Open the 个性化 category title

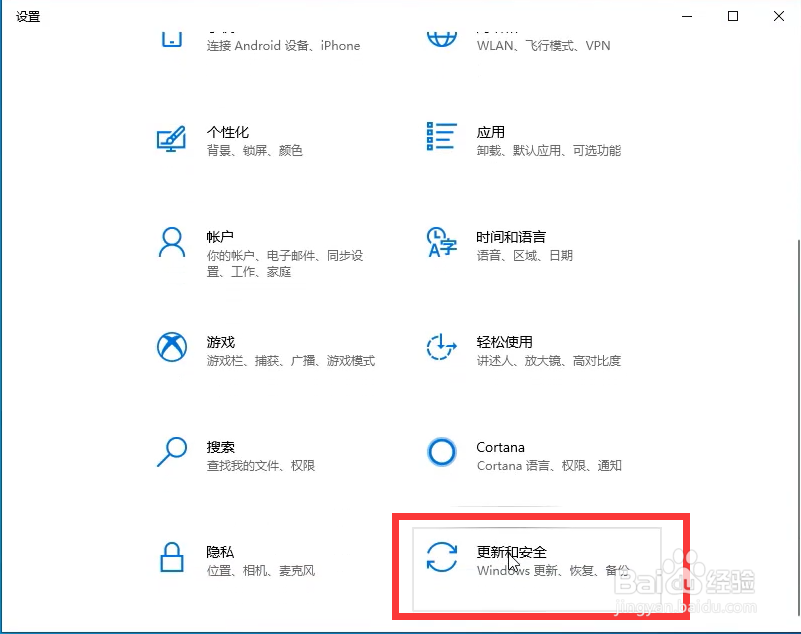point(227,132)
